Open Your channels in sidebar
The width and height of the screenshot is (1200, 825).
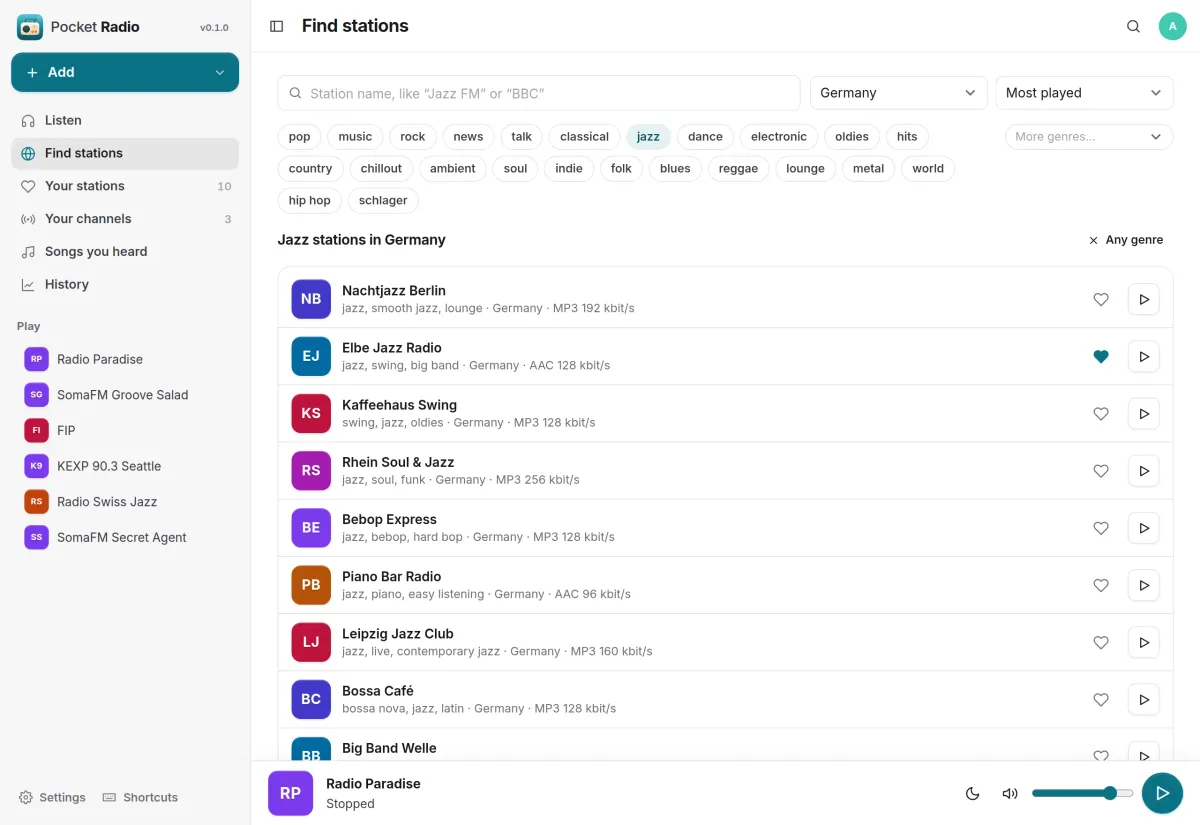click(x=125, y=219)
